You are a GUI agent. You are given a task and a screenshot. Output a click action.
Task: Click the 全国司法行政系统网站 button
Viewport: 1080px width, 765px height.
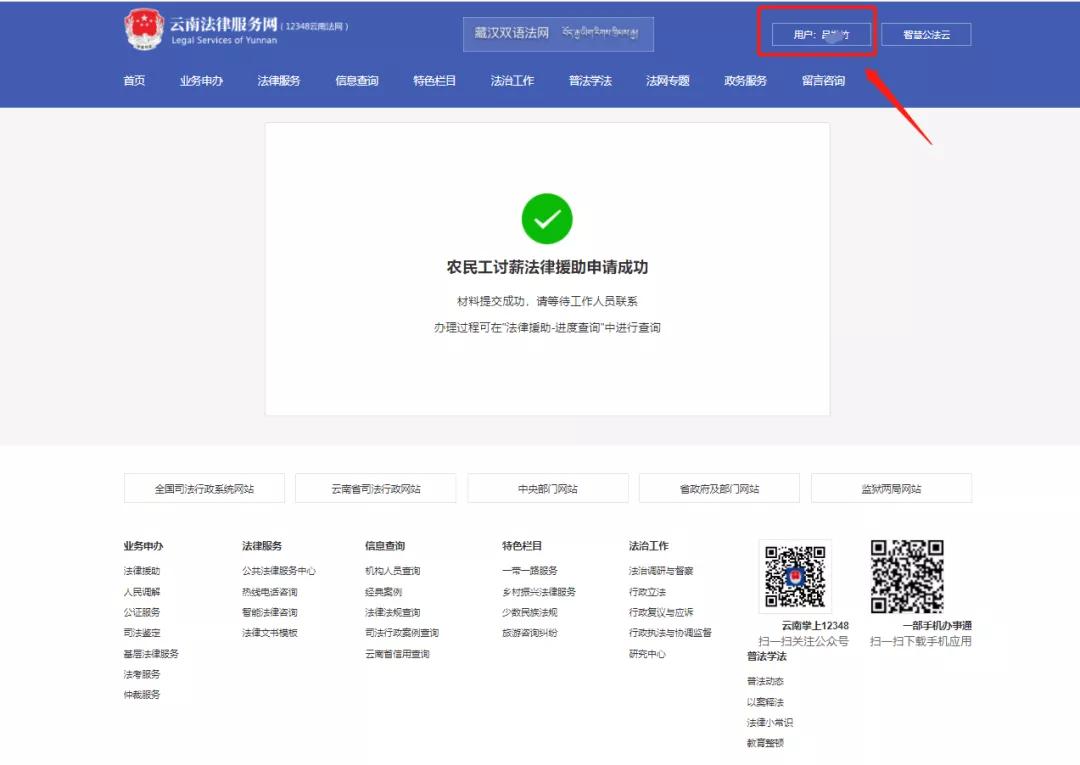pyautogui.click(x=204, y=488)
